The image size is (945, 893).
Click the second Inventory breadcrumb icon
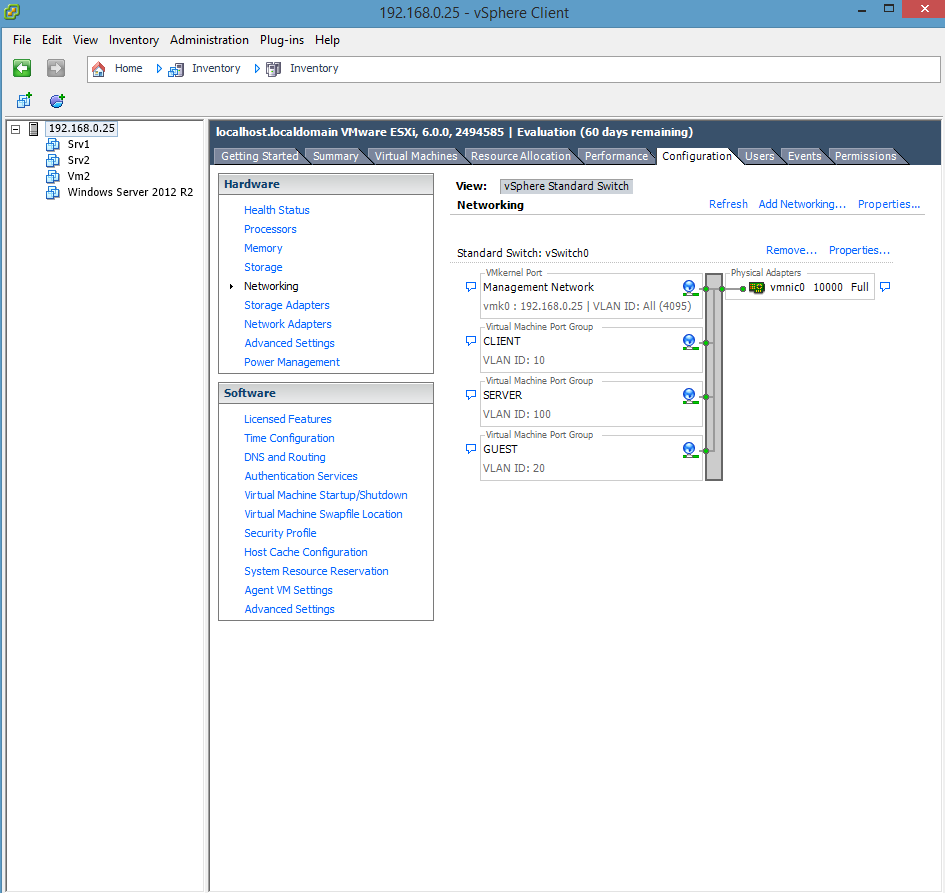point(274,69)
